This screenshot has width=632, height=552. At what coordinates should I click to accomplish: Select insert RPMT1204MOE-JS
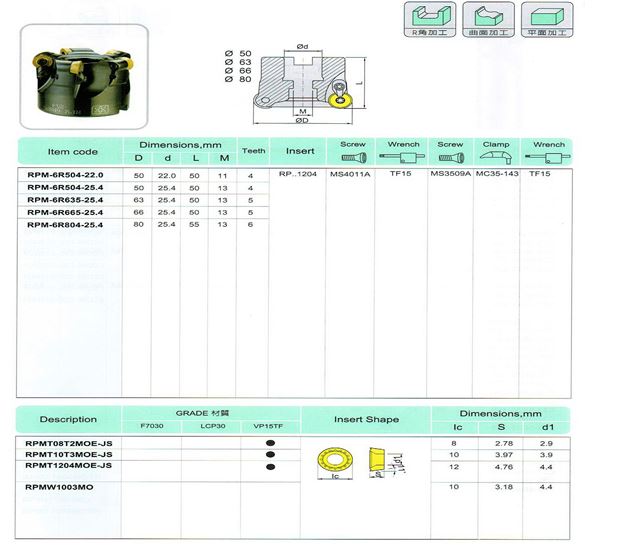tap(69, 465)
